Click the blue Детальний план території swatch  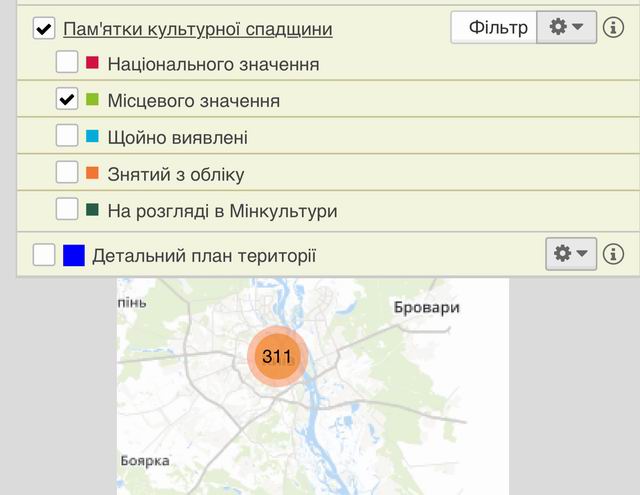(74, 255)
